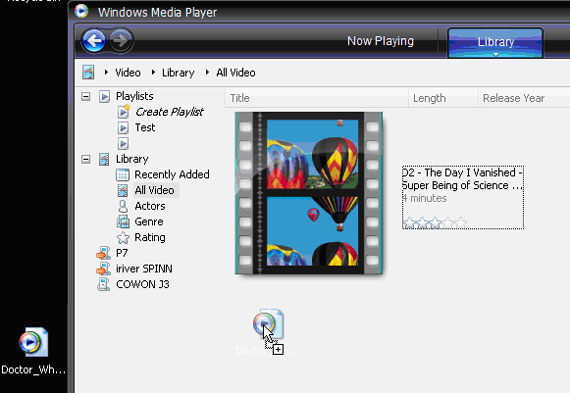Image resolution: width=570 pixels, height=393 pixels.
Task: Open the Library tab dropdown arrow
Action: tap(495, 55)
